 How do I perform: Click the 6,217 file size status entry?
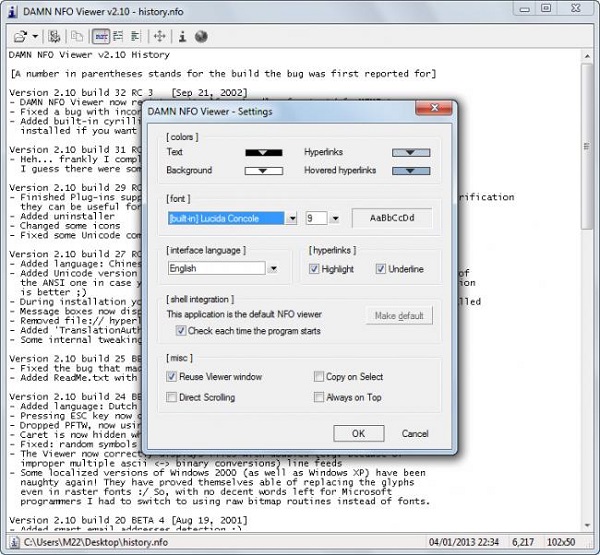coord(523,542)
